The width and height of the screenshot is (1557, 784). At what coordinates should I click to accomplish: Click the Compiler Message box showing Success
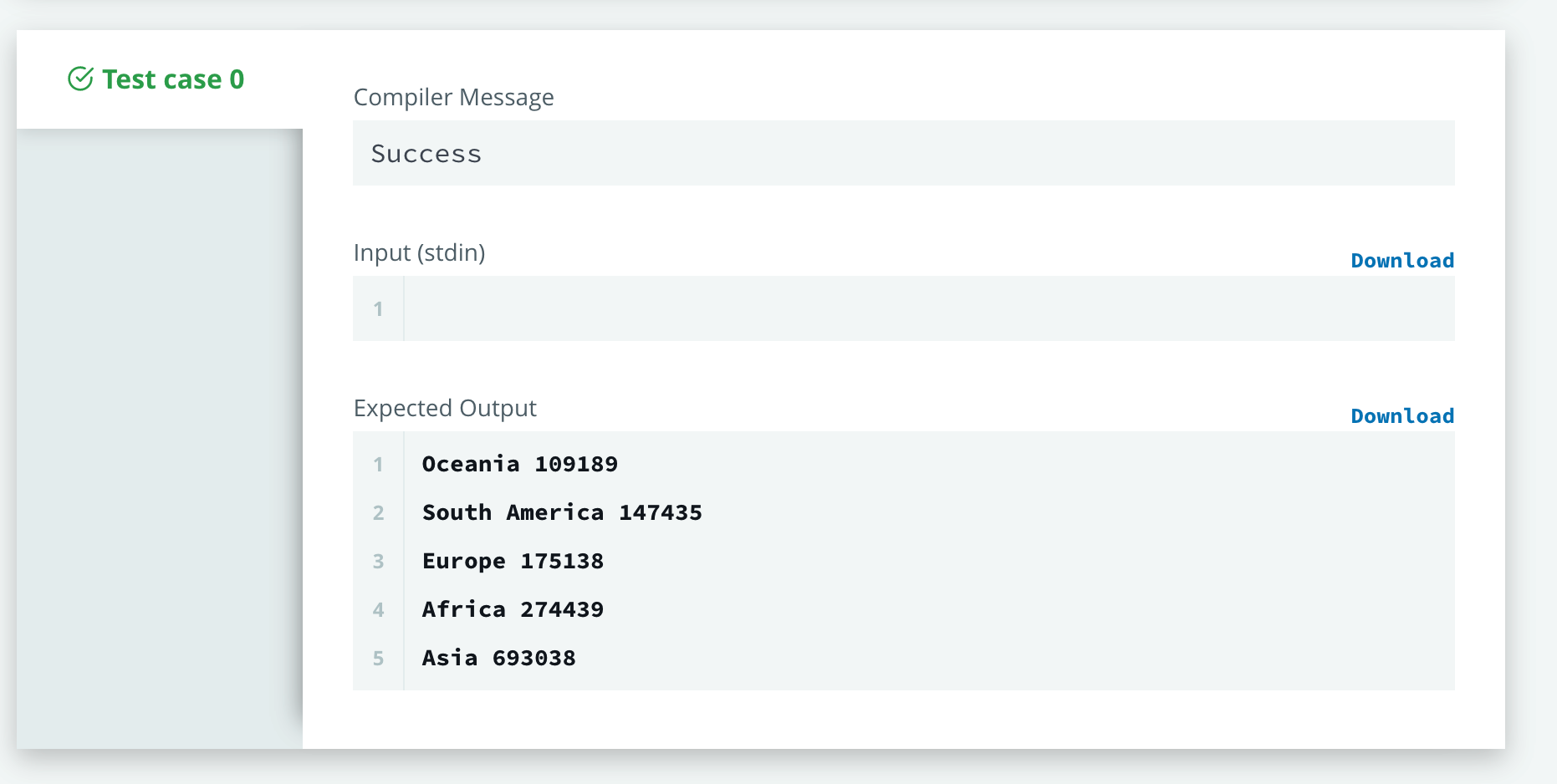point(903,153)
